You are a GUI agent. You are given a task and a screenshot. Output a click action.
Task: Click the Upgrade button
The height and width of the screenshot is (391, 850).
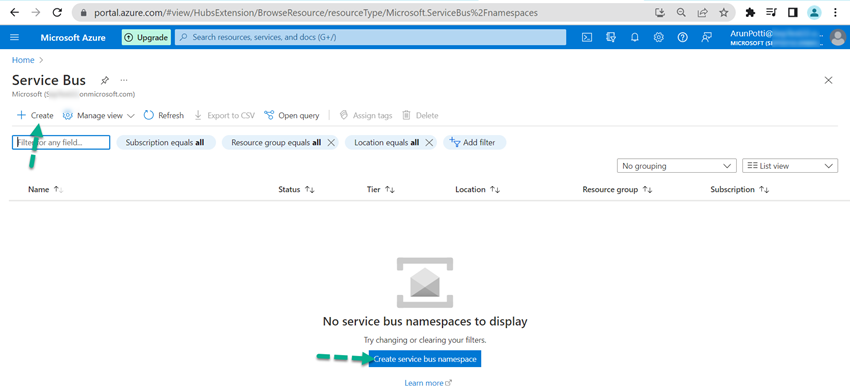[146, 37]
